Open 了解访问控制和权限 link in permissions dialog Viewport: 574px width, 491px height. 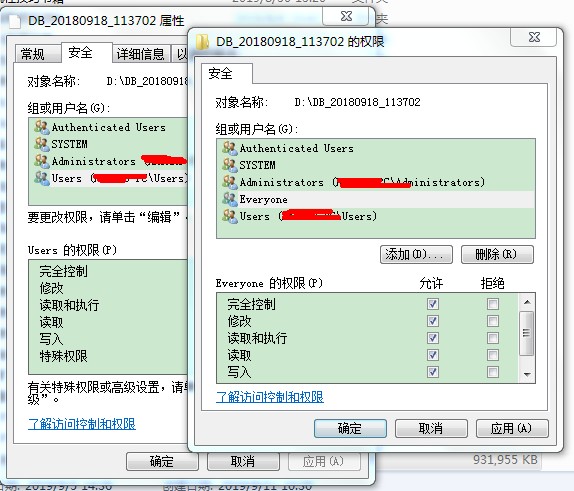(x=270, y=397)
